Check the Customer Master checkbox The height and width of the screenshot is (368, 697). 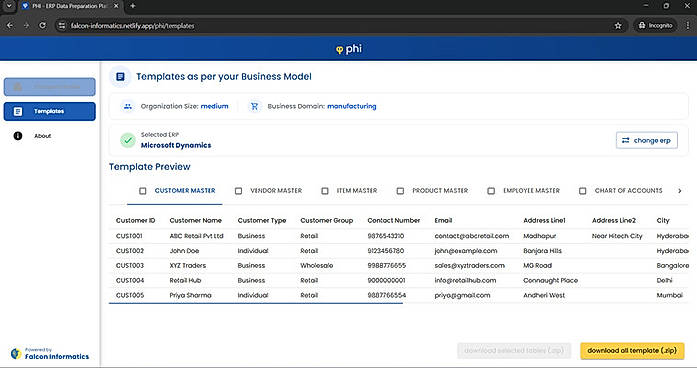[143, 191]
